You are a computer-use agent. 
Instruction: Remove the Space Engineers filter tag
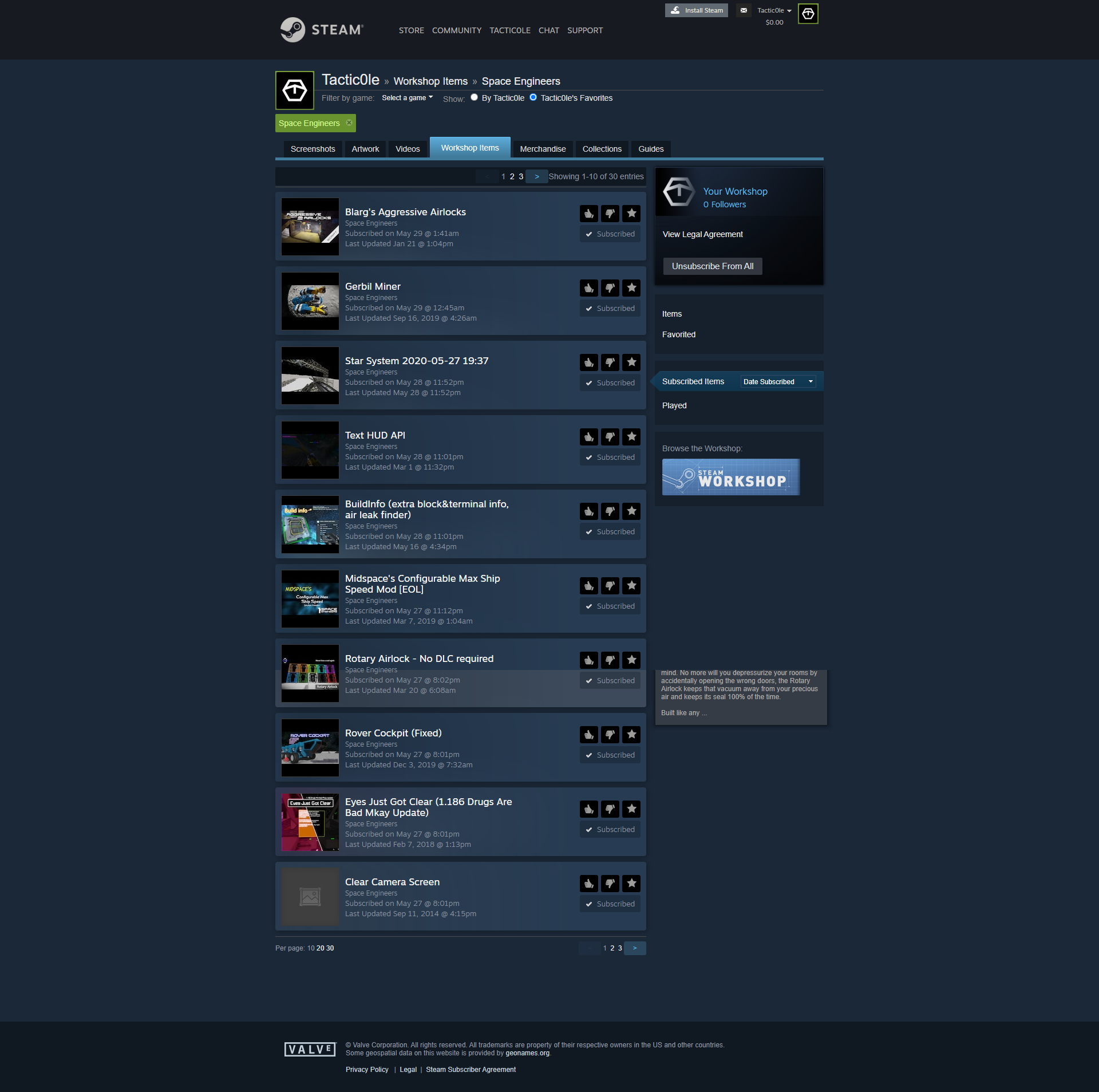pos(349,123)
